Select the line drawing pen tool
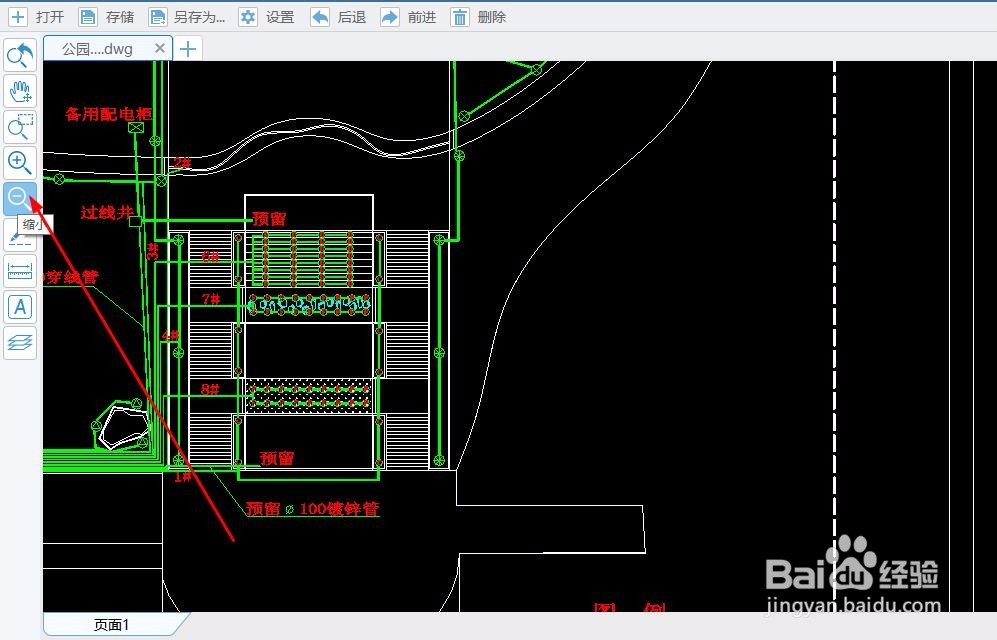Screen dimensions: 997x640 [20, 236]
